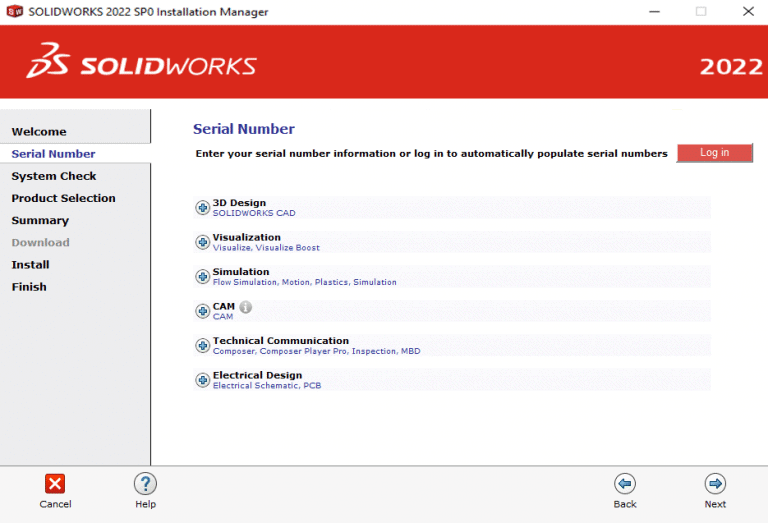
Task: Click the Help label
Action: 145,504
